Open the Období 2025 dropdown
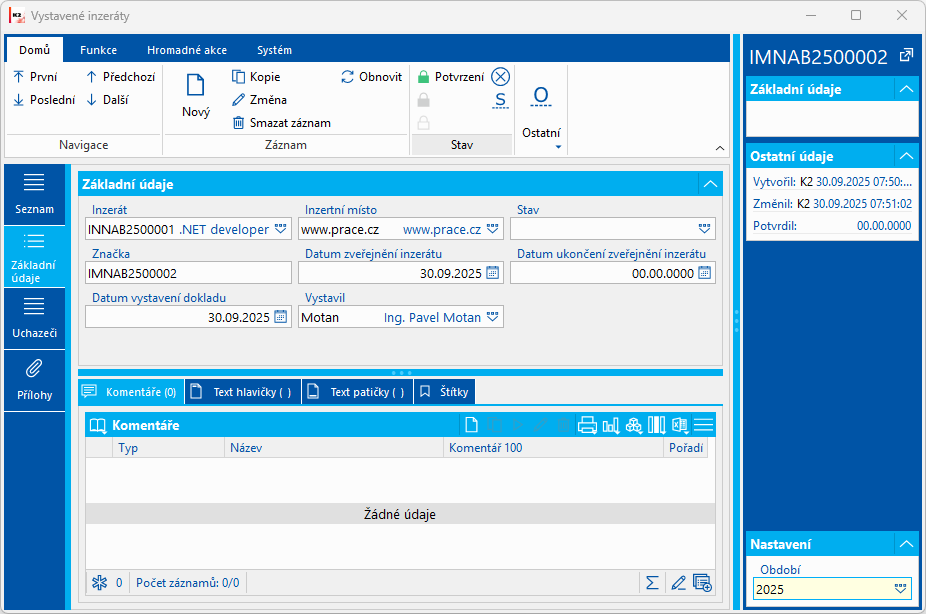The height and width of the screenshot is (614, 926). (x=900, y=589)
